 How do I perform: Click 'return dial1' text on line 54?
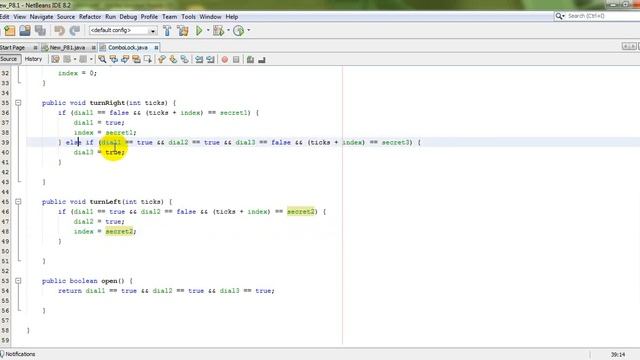[x=82, y=291]
